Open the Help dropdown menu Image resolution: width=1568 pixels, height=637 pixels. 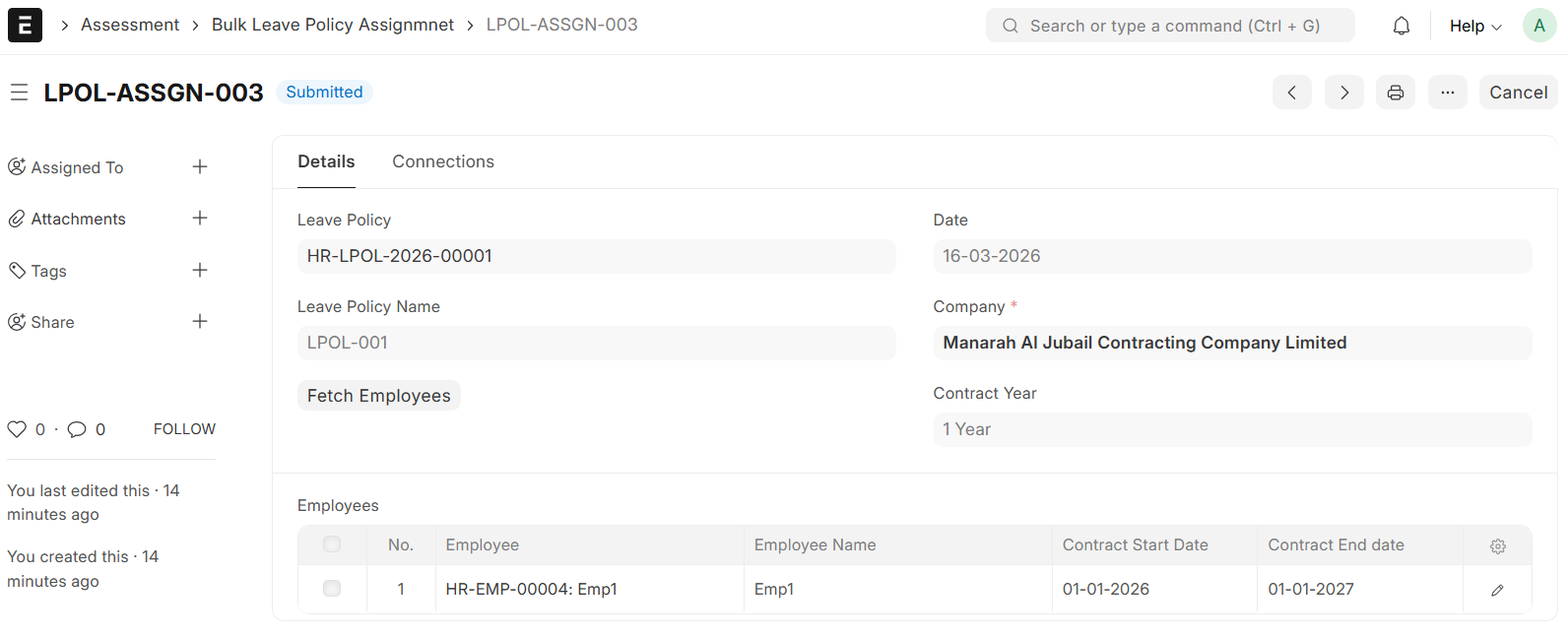pos(1474,27)
